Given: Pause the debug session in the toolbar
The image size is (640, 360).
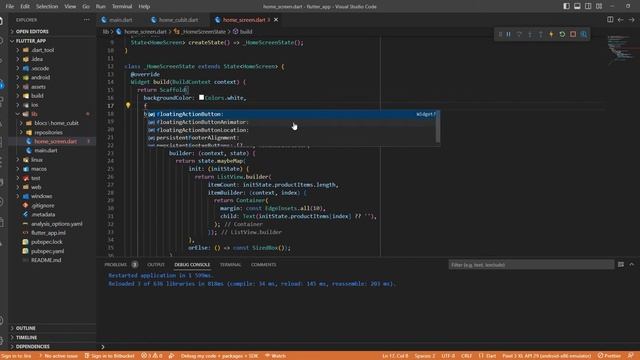Looking at the screenshot, I should [509, 34].
